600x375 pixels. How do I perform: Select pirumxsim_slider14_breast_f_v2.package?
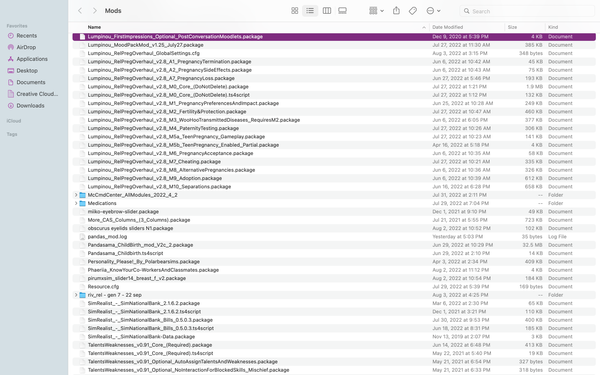point(334,278)
